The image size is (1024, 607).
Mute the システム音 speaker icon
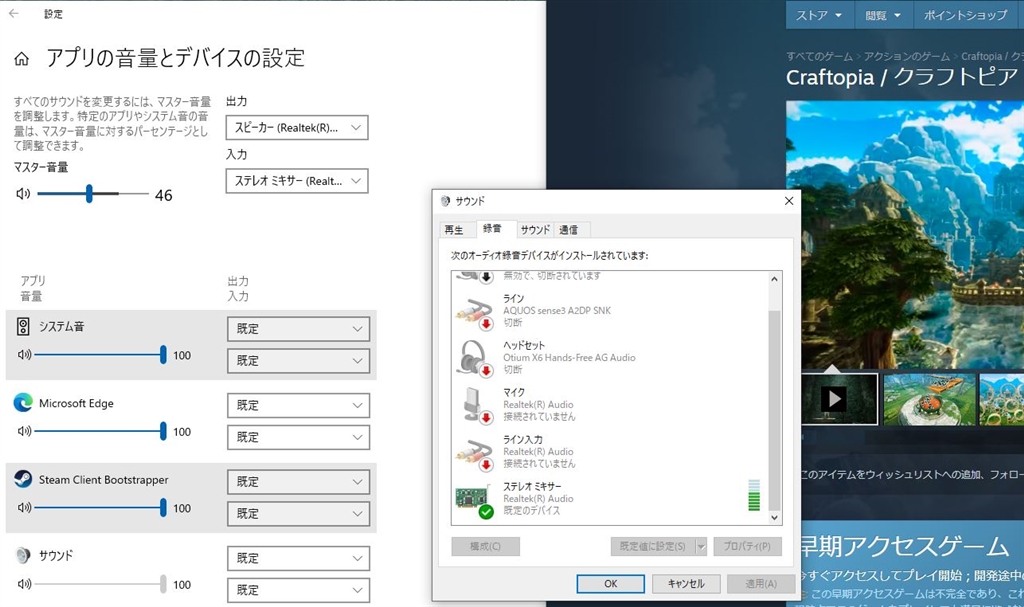[24, 355]
